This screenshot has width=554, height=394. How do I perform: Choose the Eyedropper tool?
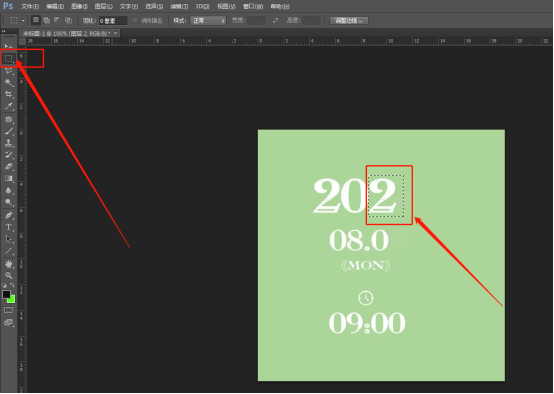click(8, 106)
